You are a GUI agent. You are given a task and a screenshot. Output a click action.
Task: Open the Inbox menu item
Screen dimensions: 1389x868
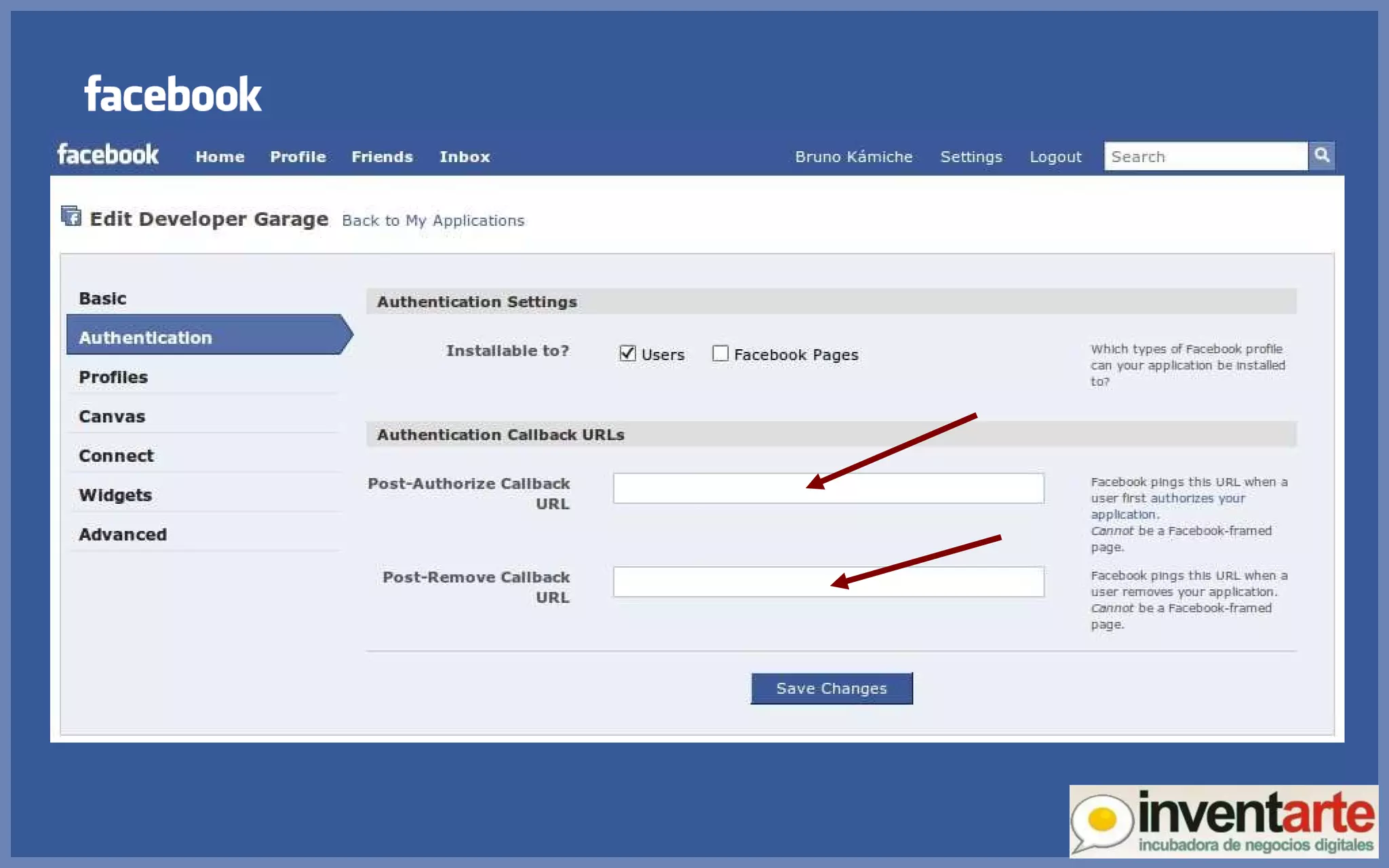click(x=465, y=157)
